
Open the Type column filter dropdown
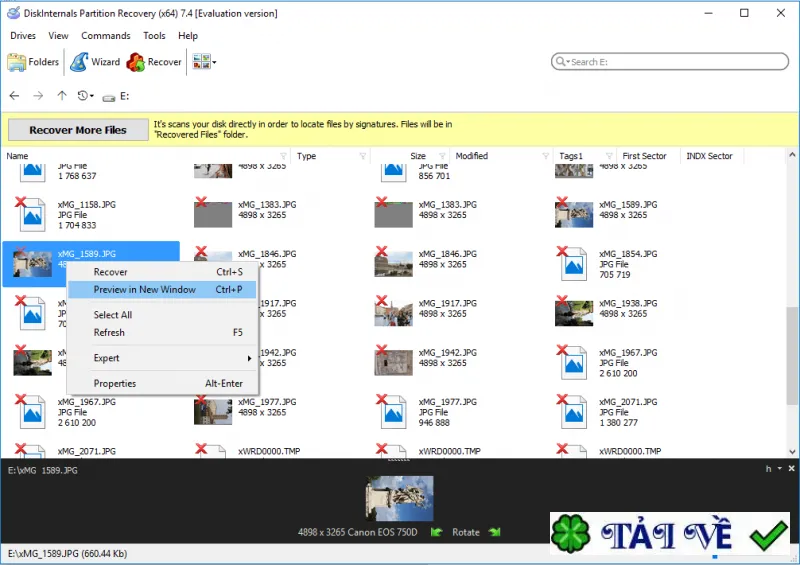point(363,156)
